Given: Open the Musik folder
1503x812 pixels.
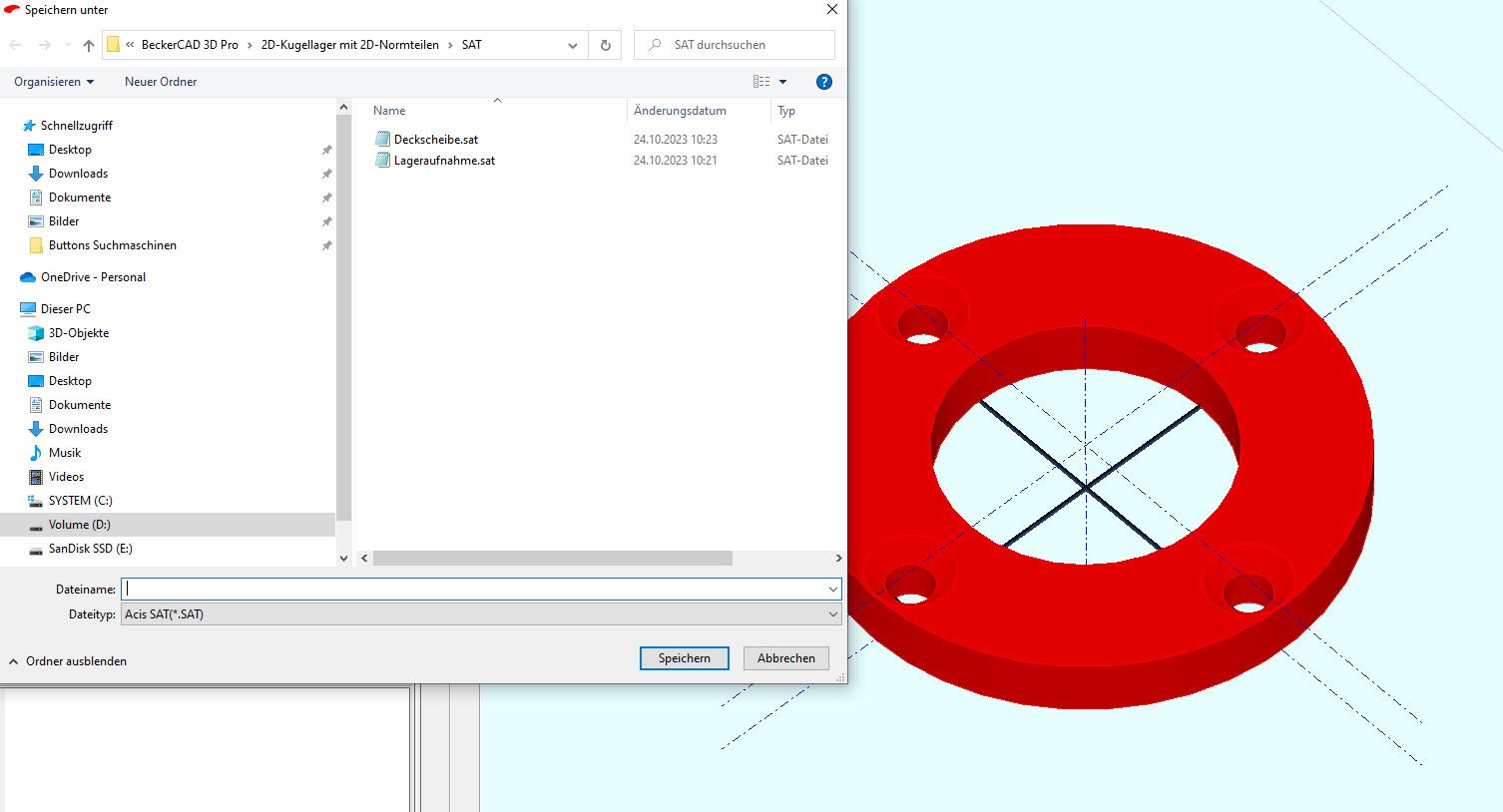Looking at the screenshot, I should coord(65,453).
